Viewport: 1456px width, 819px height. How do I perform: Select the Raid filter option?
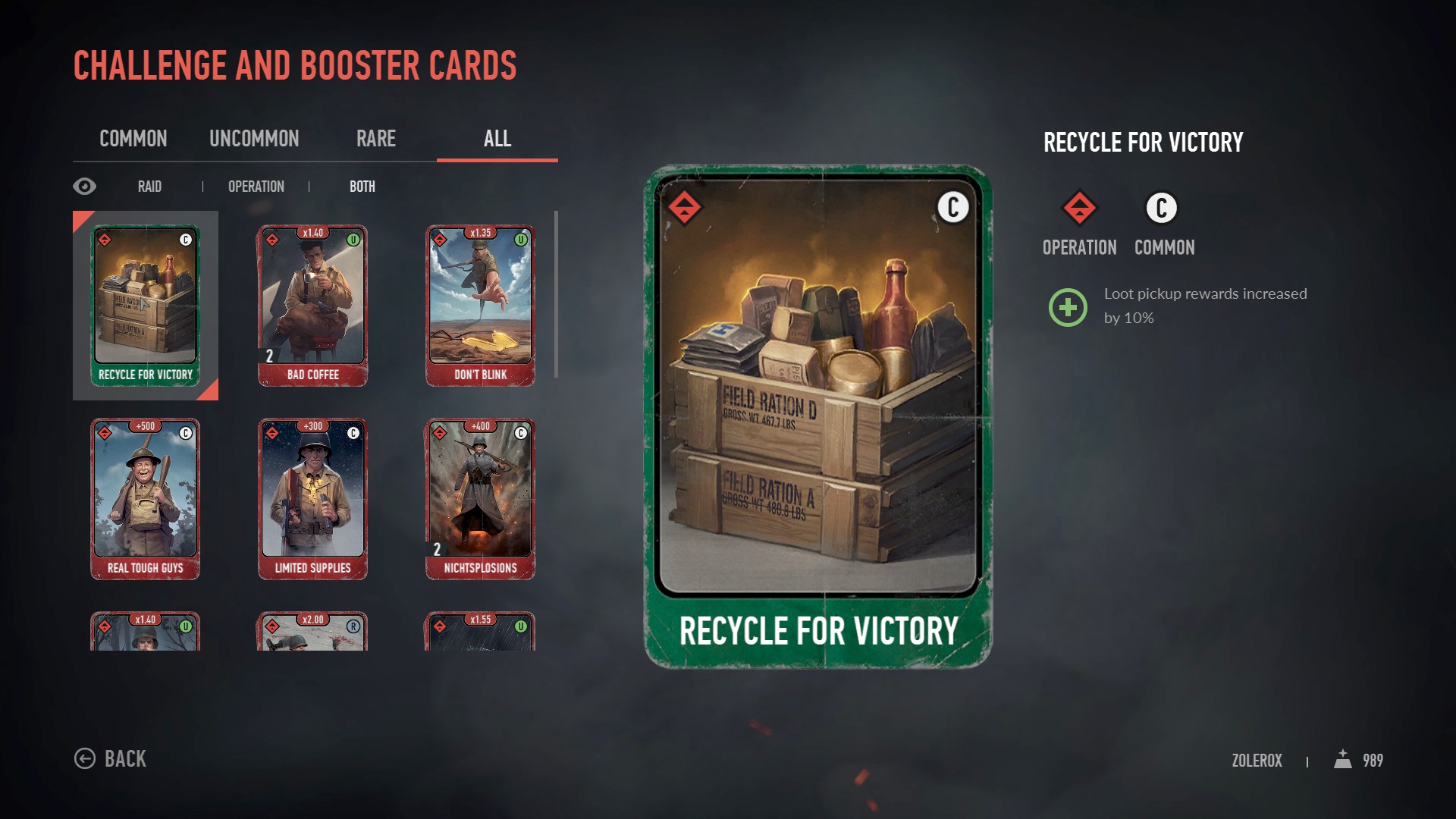pyautogui.click(x=149, y=187)
